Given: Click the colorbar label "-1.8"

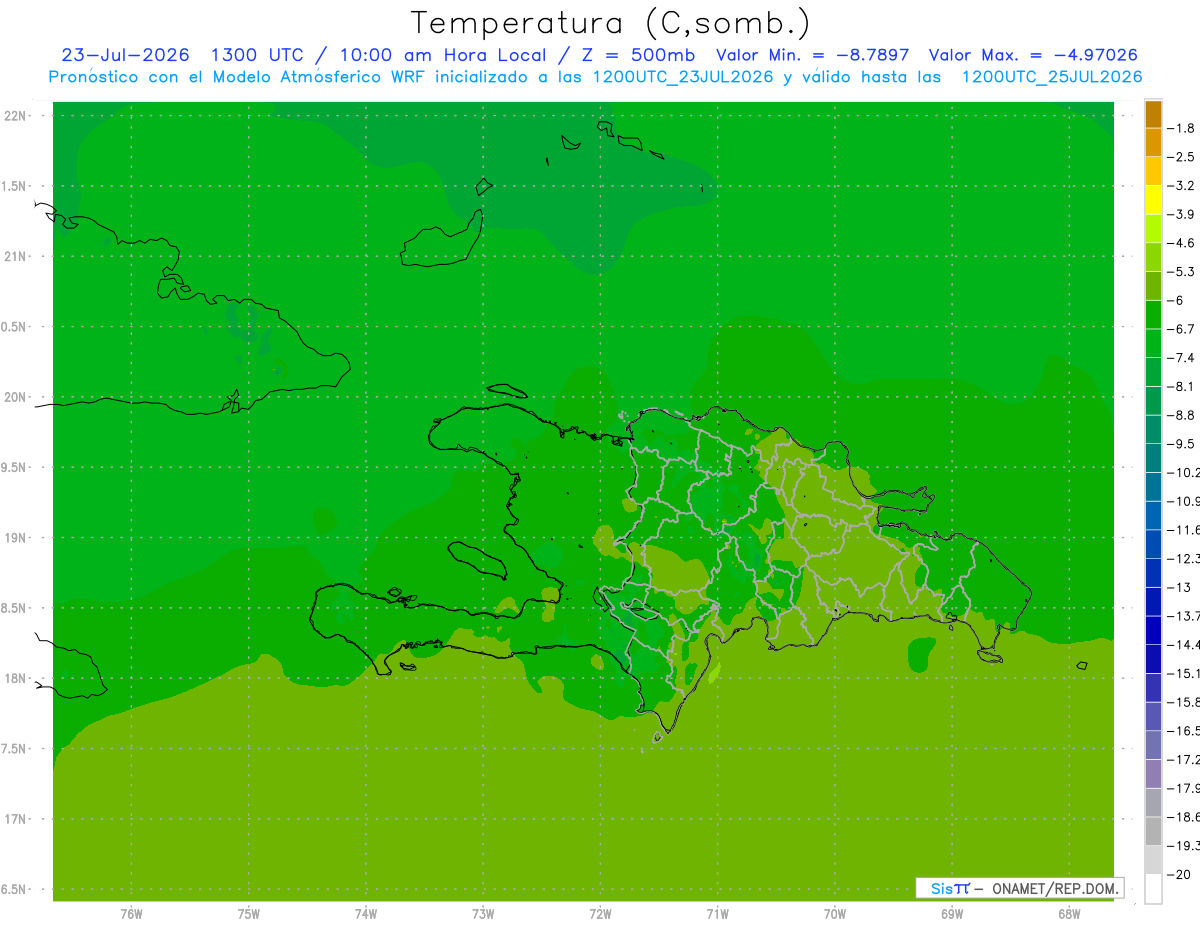Looking at the screenshot, I should click(x=1181, y=129).
